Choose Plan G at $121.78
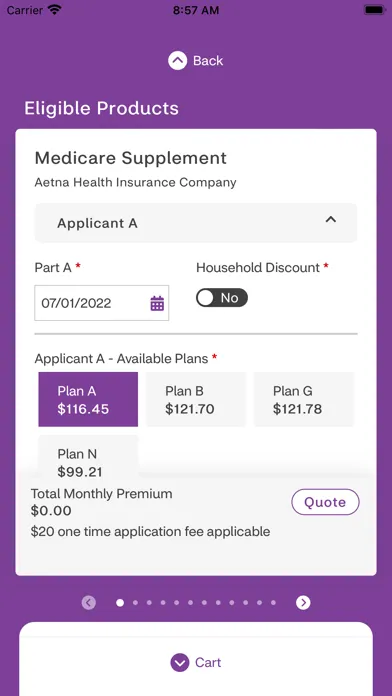Screen dimensions: 392x696 coord(304,399)
